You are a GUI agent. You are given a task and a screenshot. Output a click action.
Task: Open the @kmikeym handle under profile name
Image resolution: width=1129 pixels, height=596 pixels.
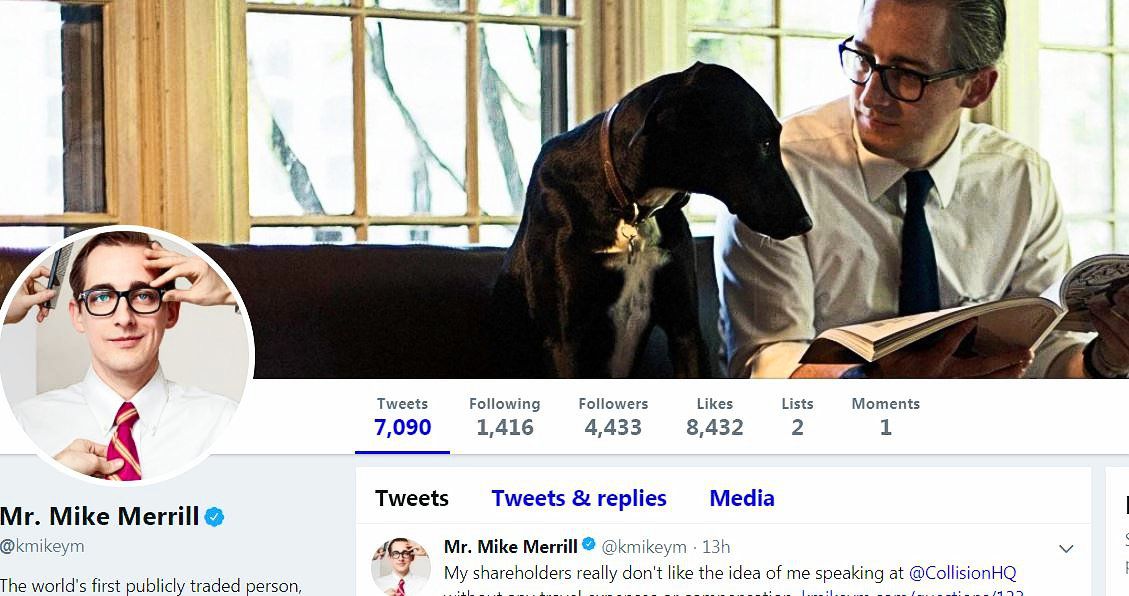[42, 546]
